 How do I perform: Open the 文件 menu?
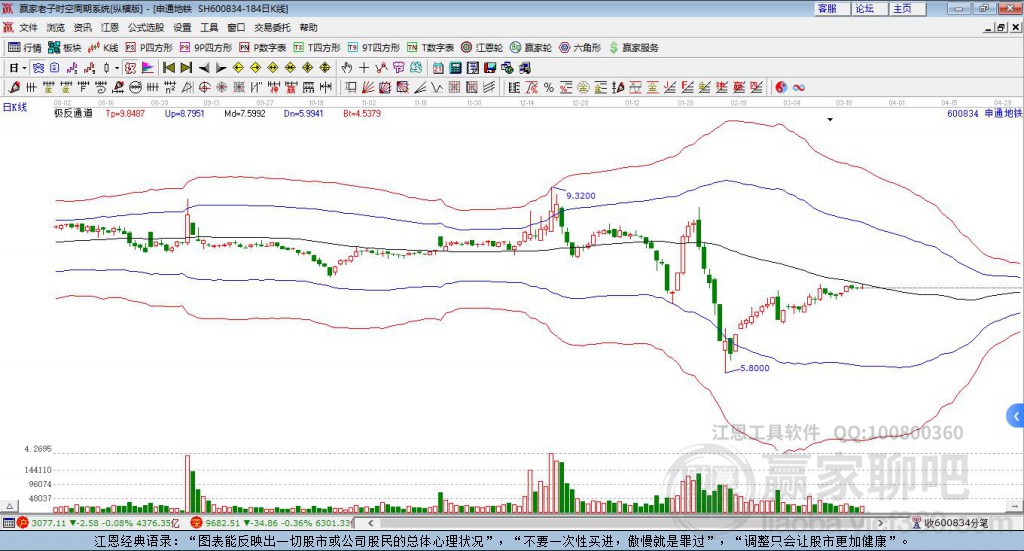click(28, 27)
